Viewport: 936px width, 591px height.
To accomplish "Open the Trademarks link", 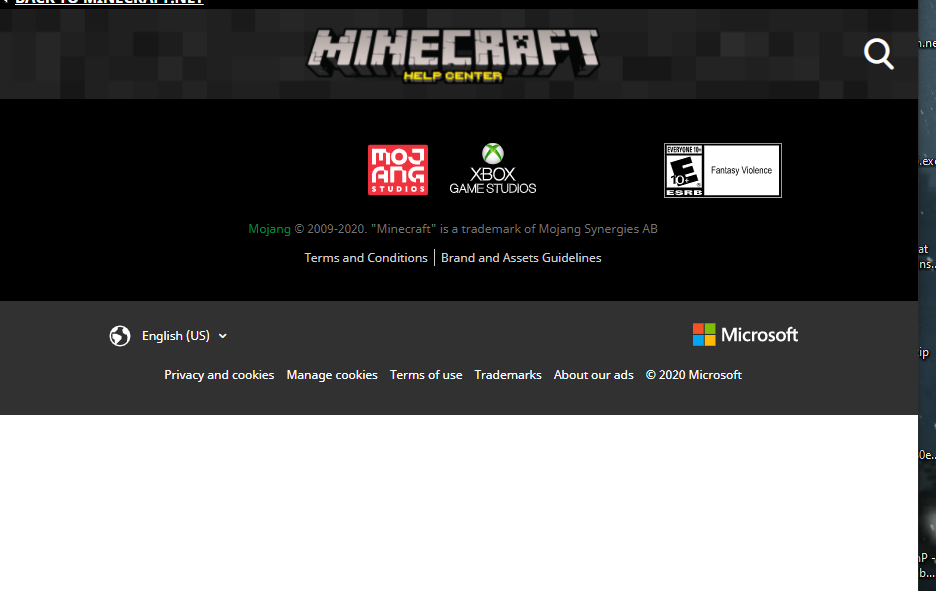I will click(508, 375).
